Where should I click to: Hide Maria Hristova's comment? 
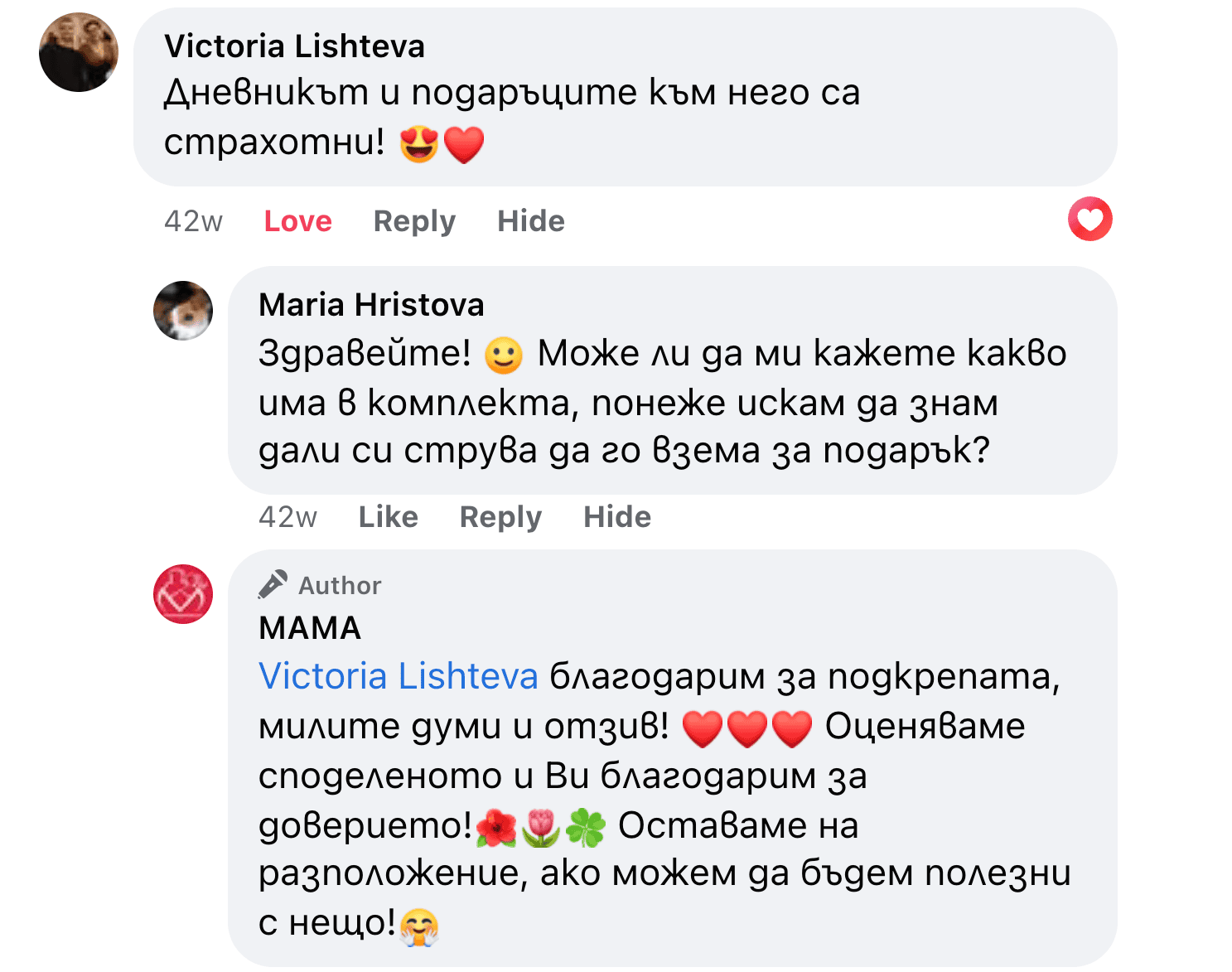pos(616,517)
